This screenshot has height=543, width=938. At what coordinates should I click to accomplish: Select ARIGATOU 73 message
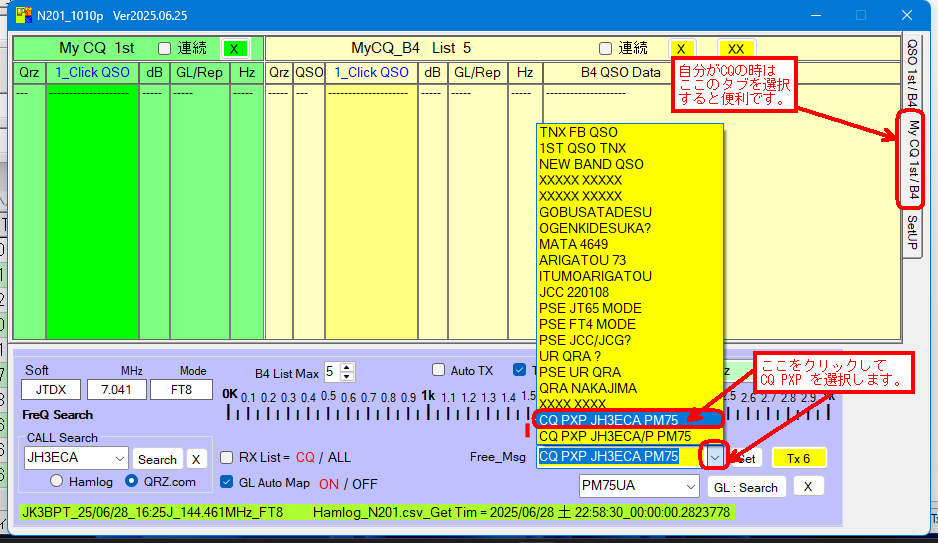[630, 261]
